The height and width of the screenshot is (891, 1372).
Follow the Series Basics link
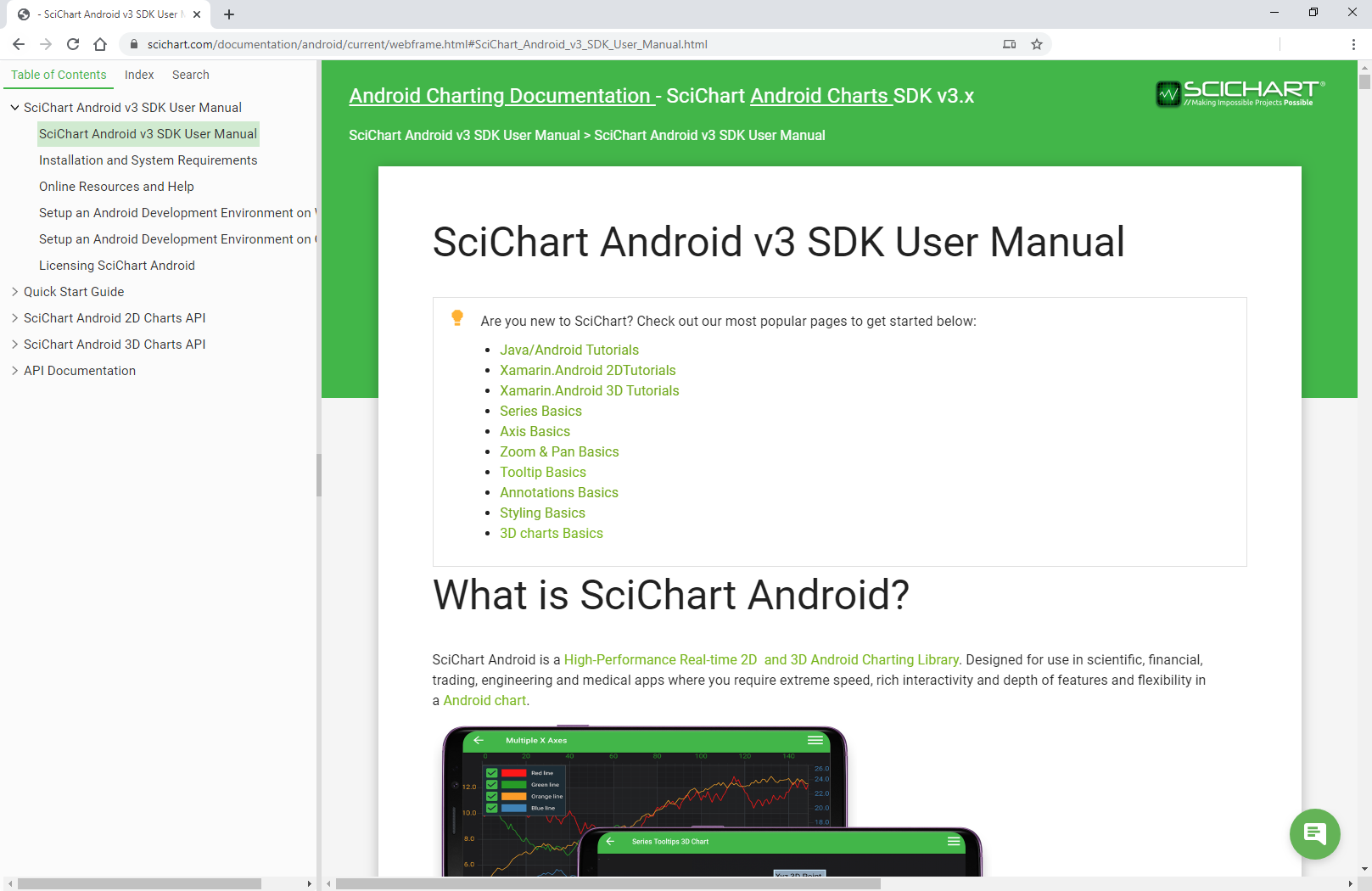[540, 411]
